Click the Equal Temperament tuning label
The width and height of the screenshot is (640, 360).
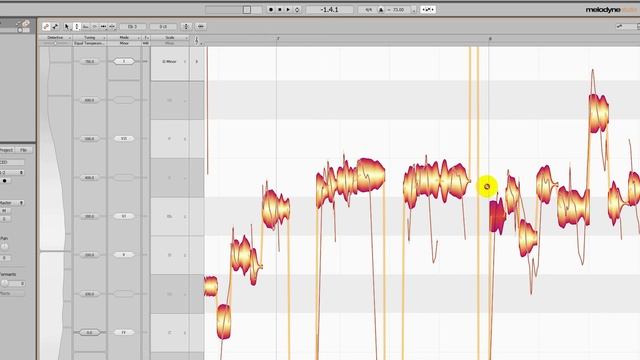(88, 43)
